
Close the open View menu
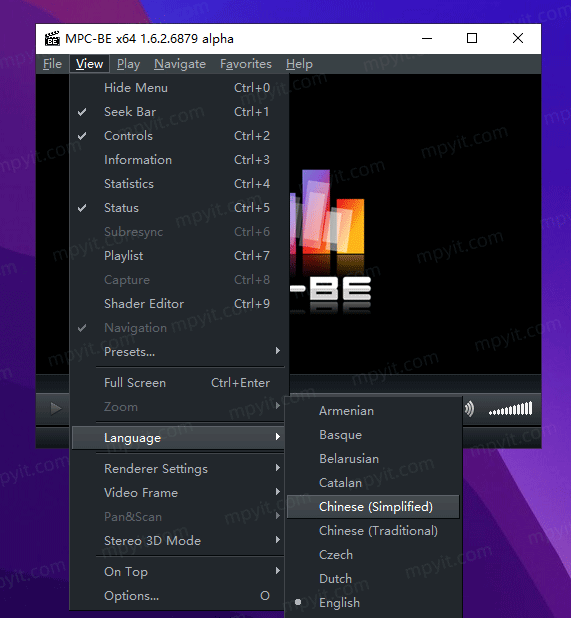(89, 64)
